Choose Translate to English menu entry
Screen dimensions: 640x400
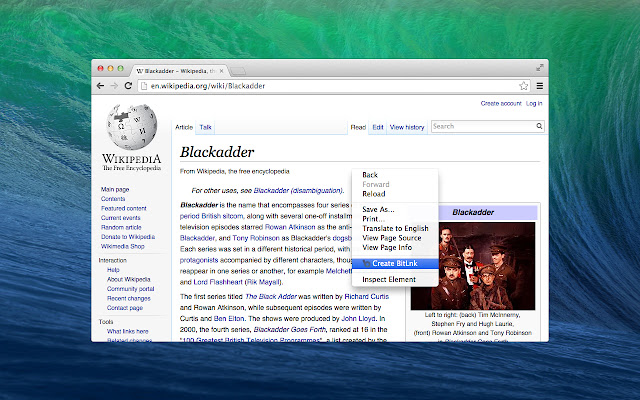(x=395, y=228)
